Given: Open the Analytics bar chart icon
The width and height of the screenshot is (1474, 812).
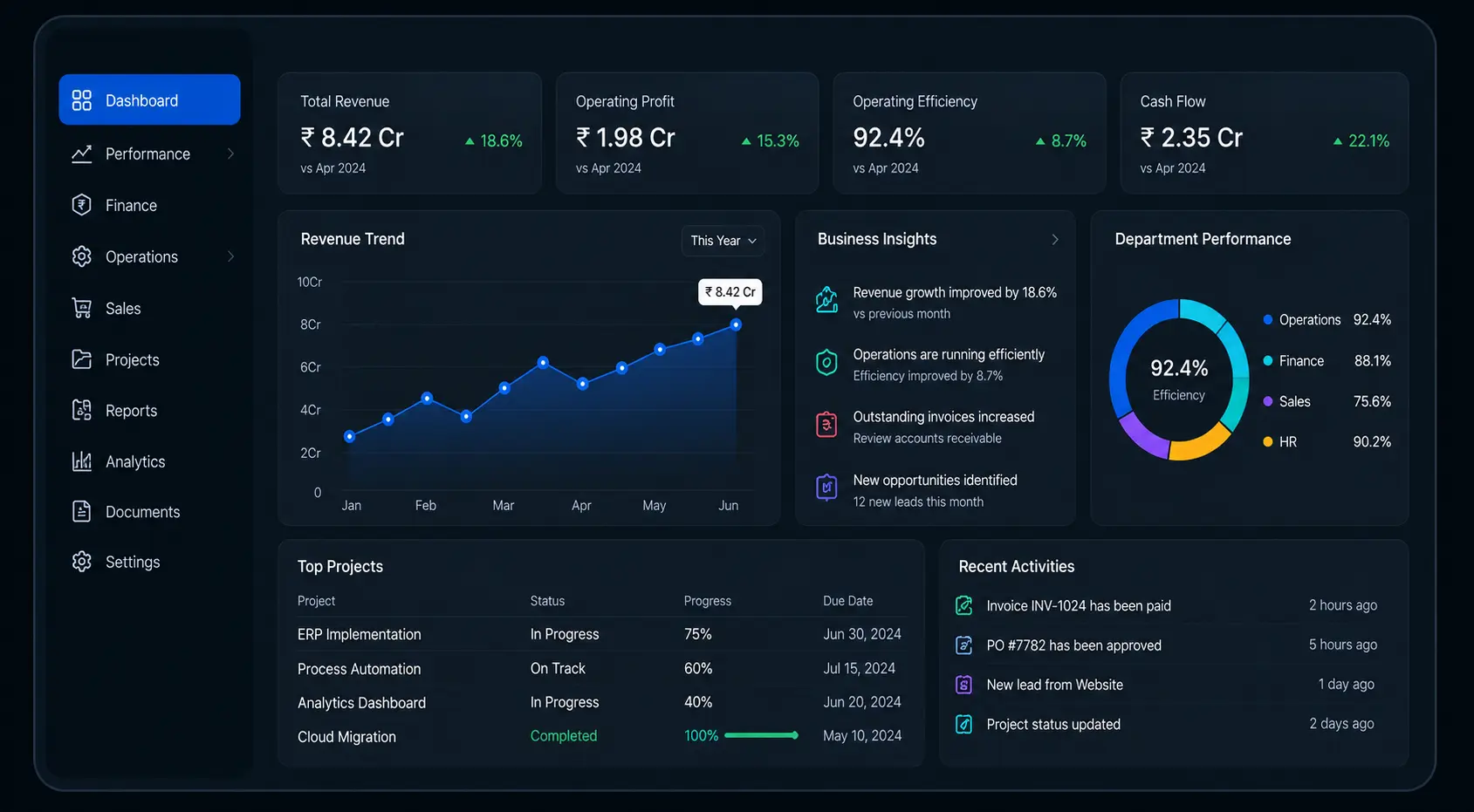Looking at the screenshot, I should coord(81,461).
